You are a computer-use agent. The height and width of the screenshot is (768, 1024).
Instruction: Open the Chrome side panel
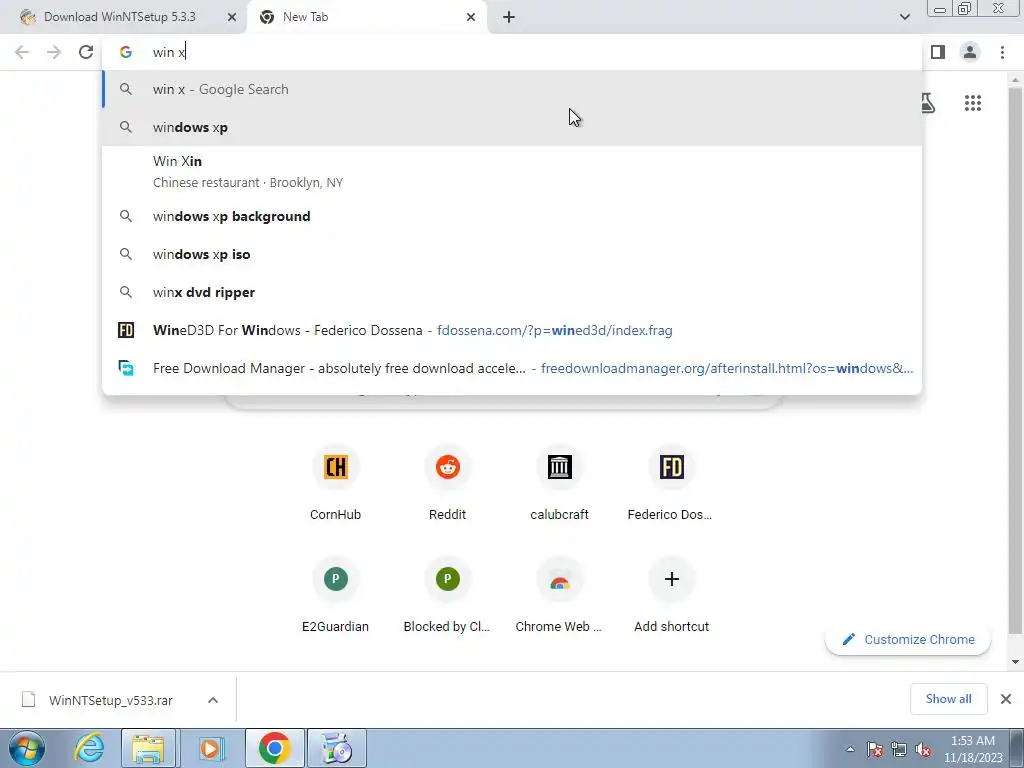pyautogui.click(x=938, y=52)
